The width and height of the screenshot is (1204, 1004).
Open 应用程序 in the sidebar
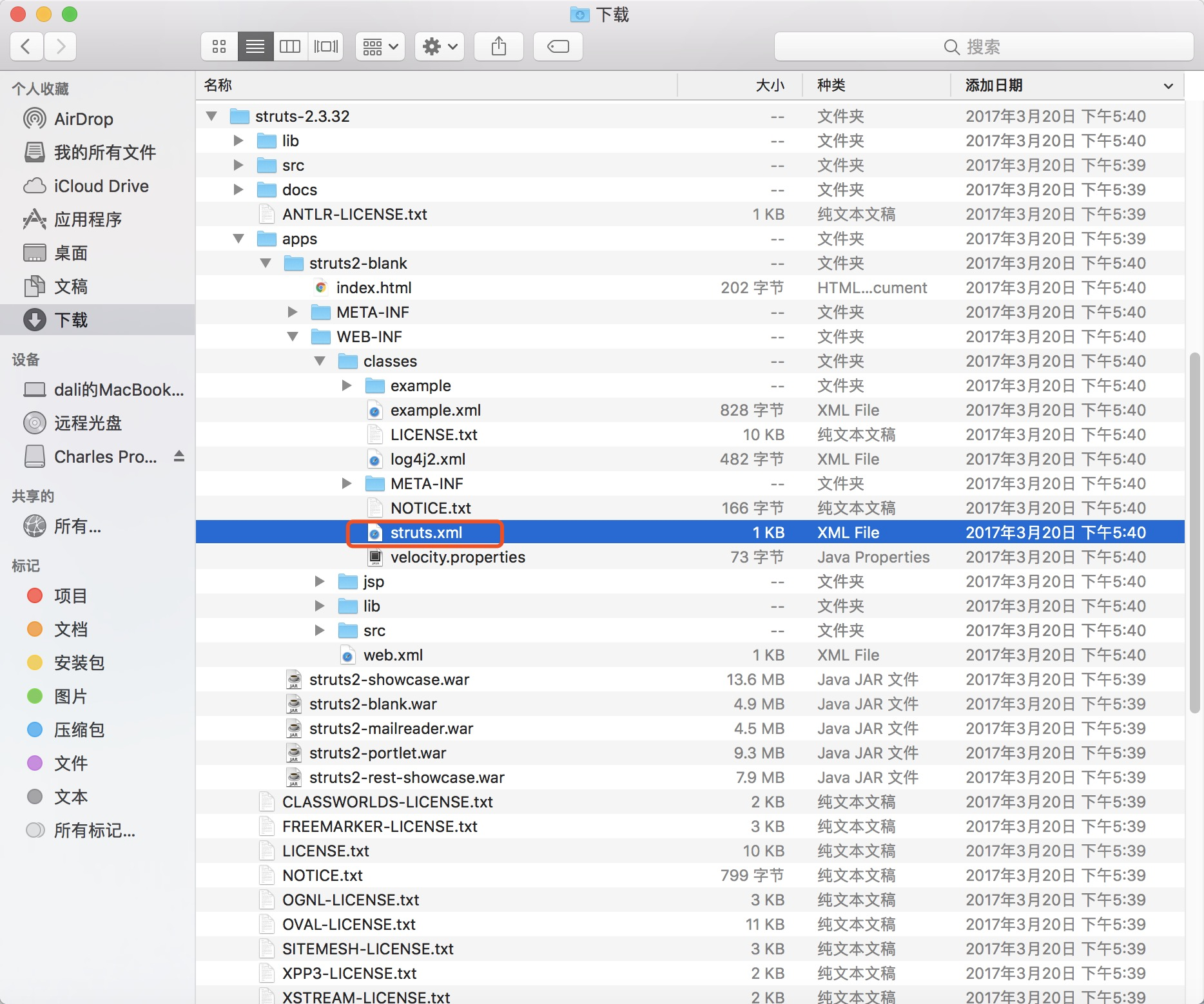click(x=97, y=220)
